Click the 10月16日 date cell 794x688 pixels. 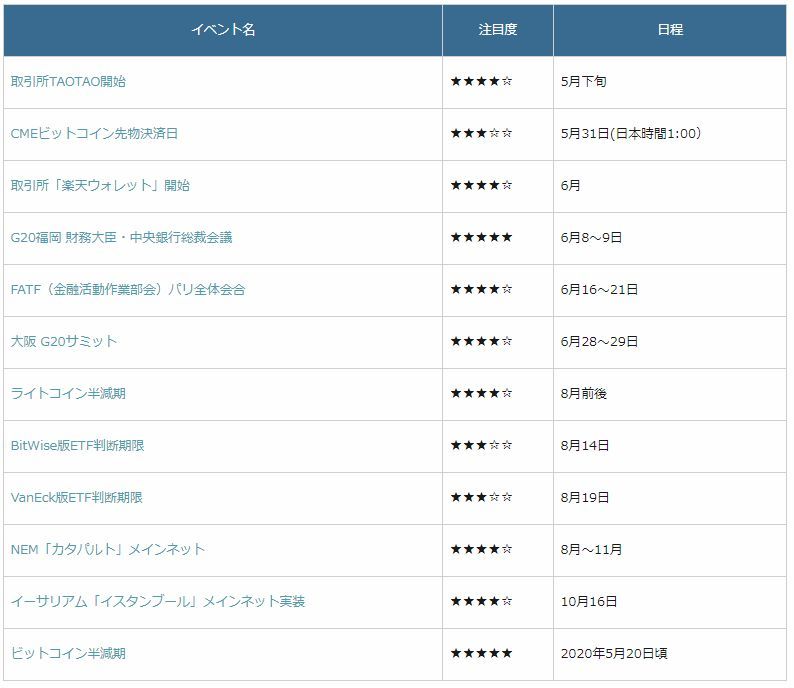[x=589, y=602]
